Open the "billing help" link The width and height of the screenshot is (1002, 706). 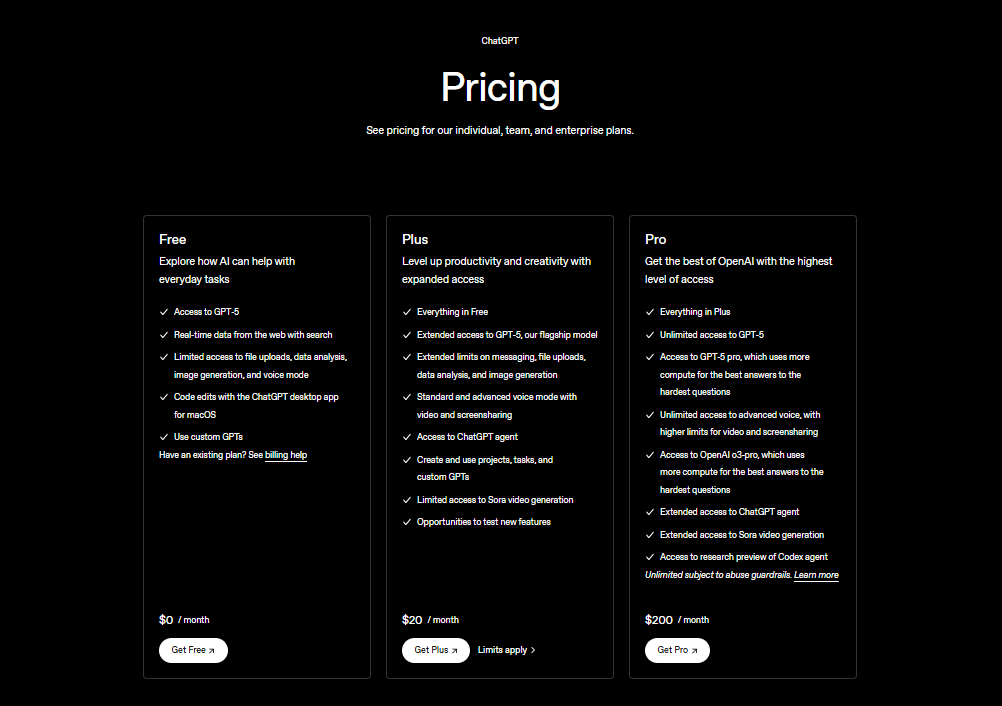coord(285,454)
